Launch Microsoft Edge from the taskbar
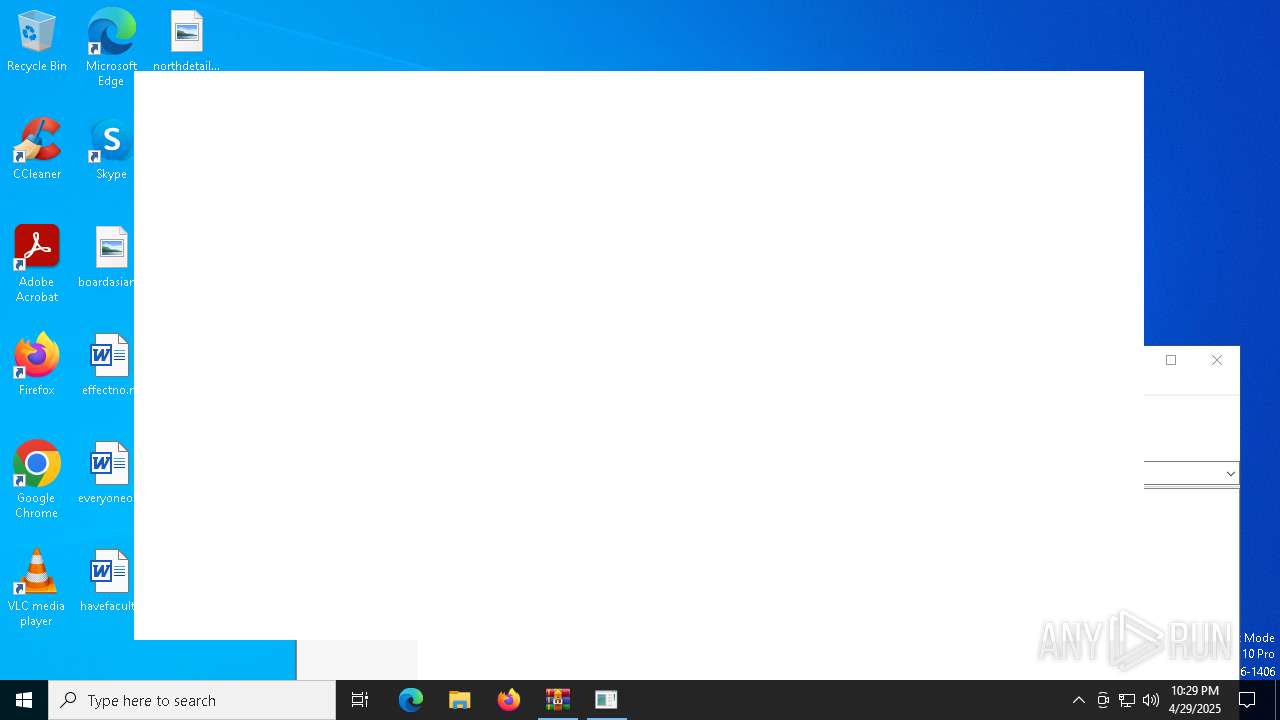 [x=411, y=700]
